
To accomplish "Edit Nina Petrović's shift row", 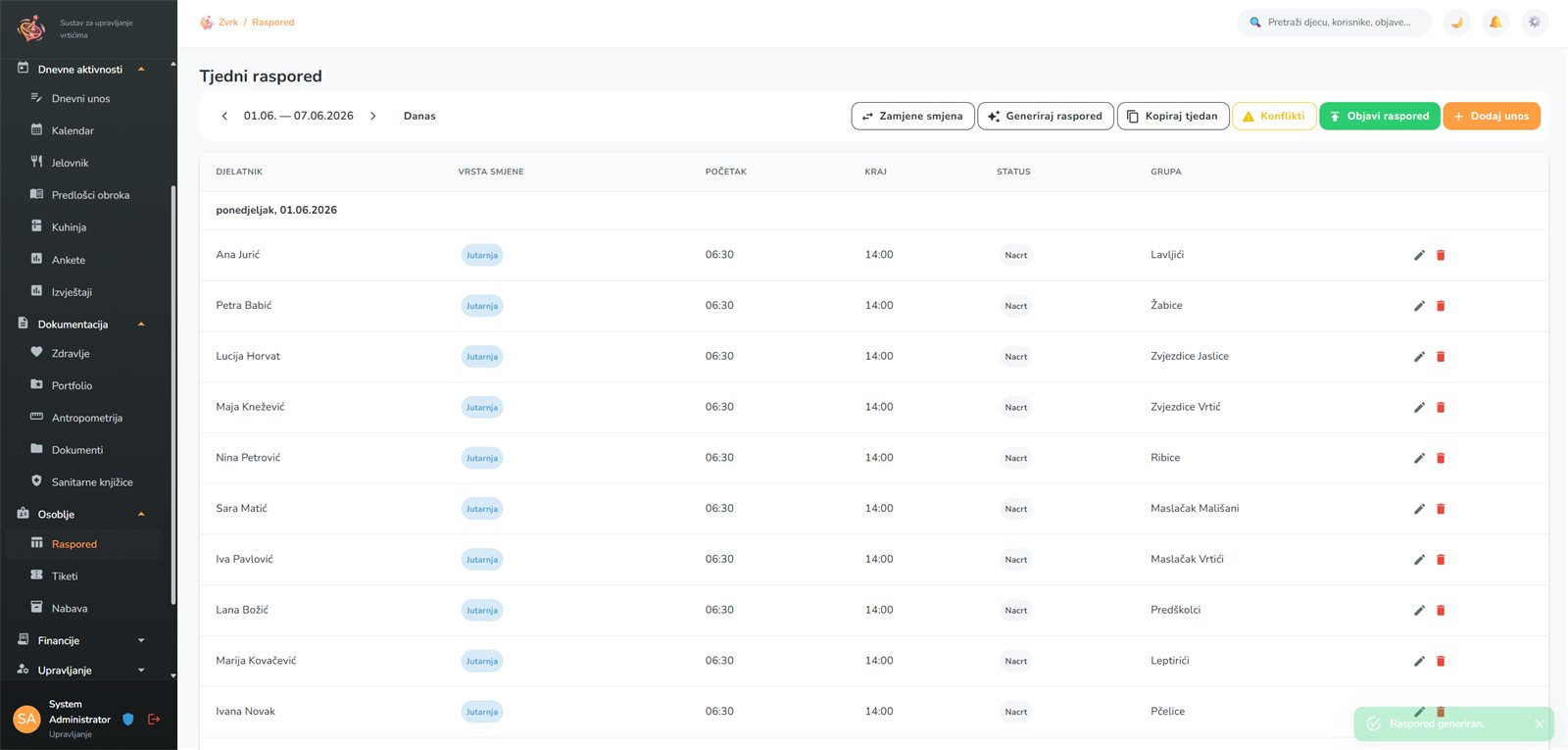I will 1419,458.
